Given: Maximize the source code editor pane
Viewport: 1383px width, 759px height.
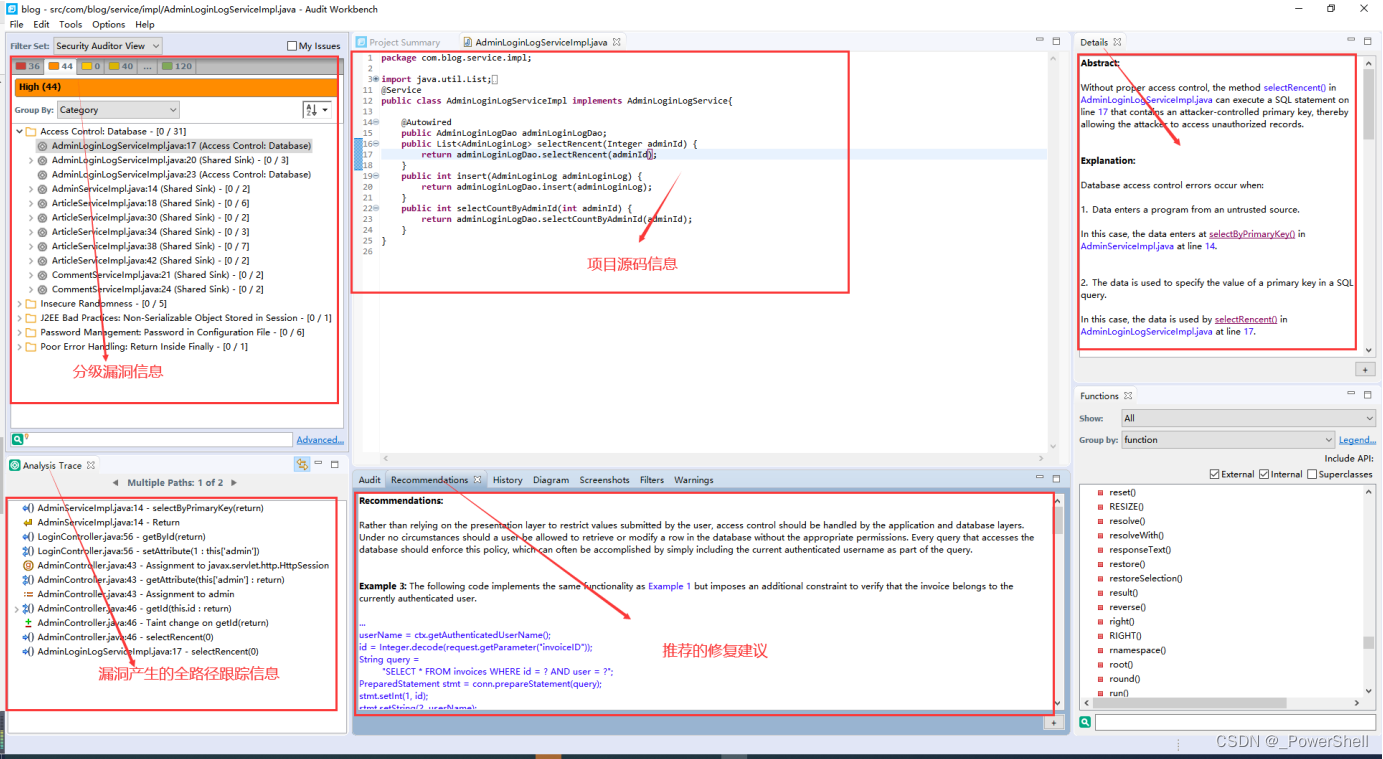Looking at the screenshot, I should (1056, 41).
